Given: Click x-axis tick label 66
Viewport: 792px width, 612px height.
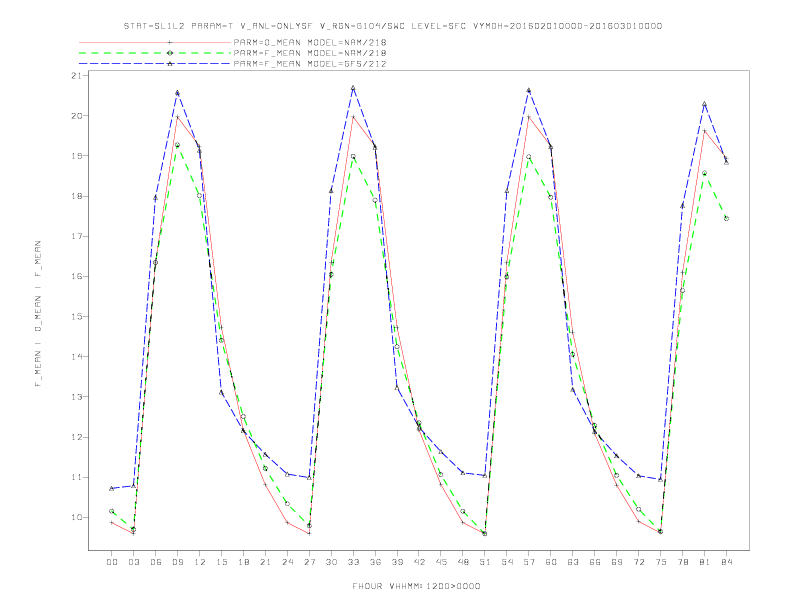Looking at the screenshot, I should (595, 562).
